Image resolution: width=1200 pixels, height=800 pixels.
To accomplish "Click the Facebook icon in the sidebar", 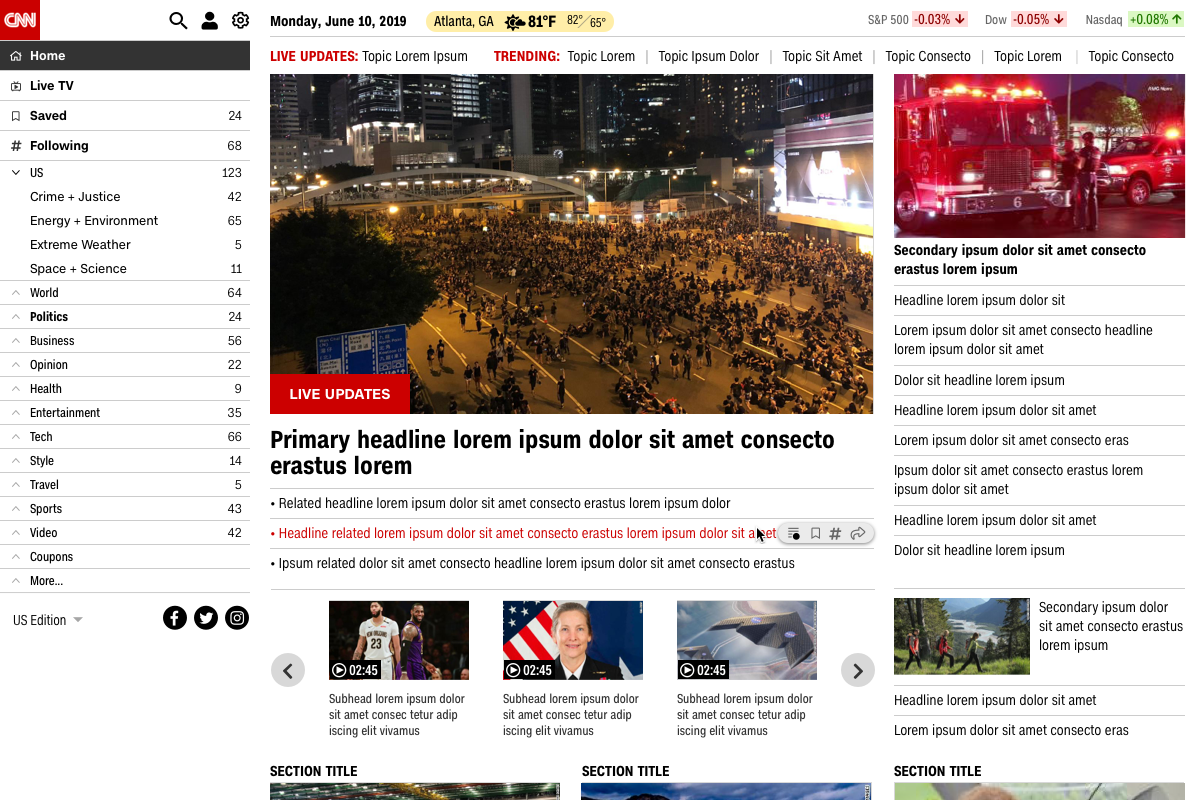I will pyautogui.click(x=175, y=618).
